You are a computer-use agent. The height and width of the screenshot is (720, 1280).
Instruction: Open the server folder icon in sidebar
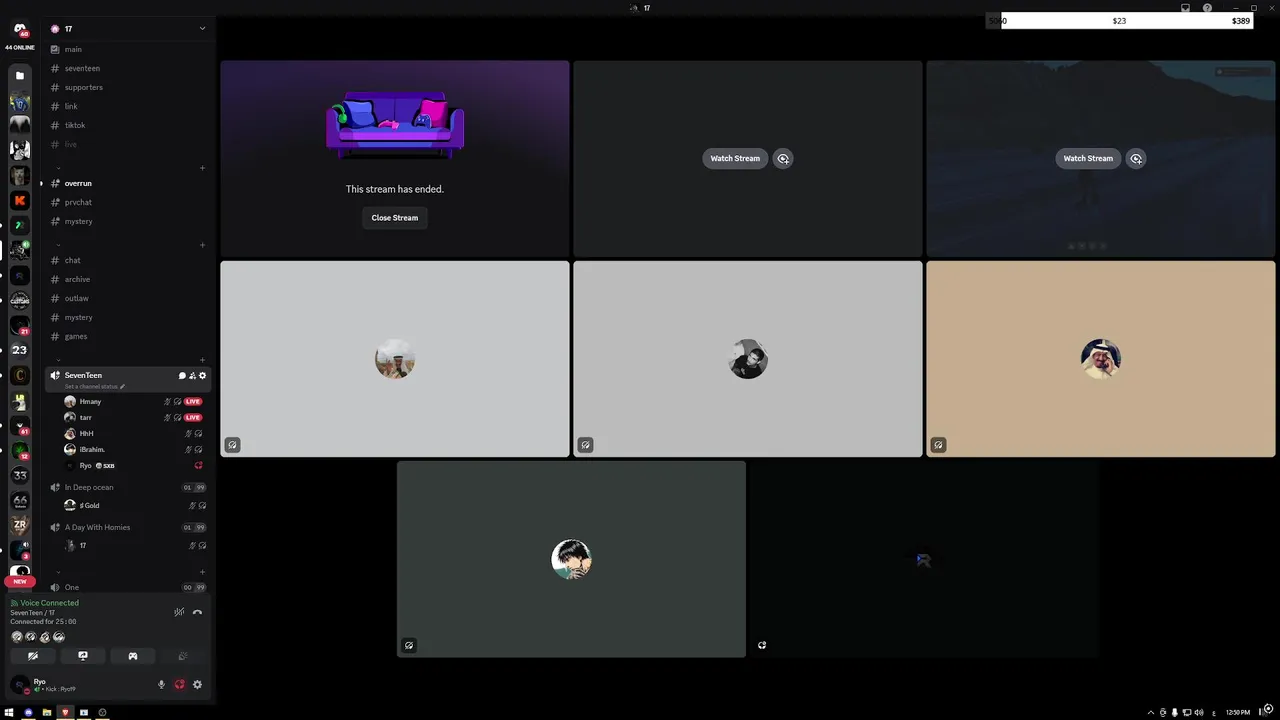(19, 75)
